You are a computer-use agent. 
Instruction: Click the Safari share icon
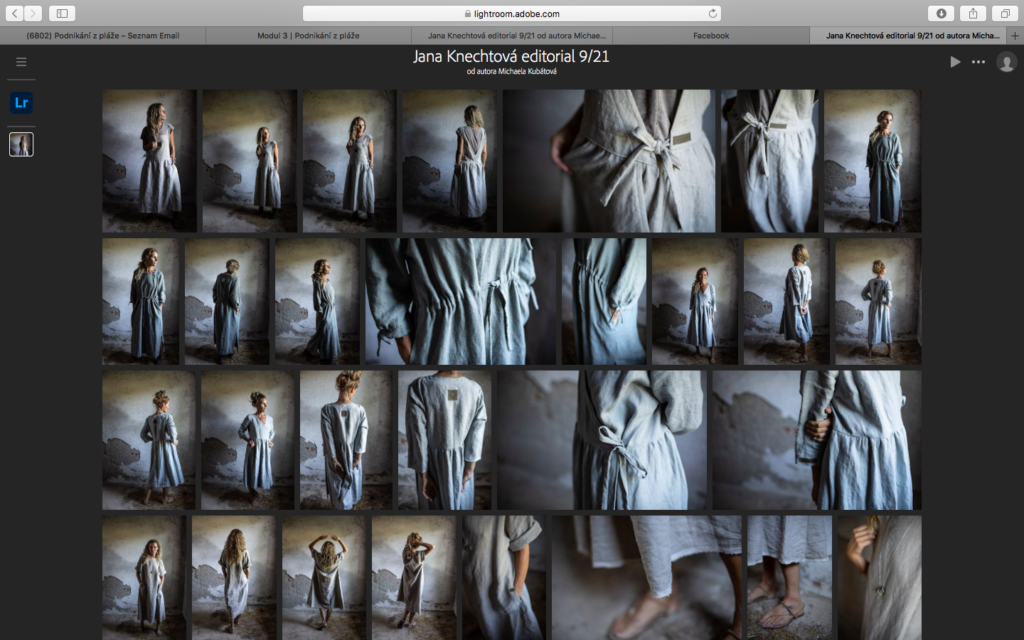tap(972, 13)
